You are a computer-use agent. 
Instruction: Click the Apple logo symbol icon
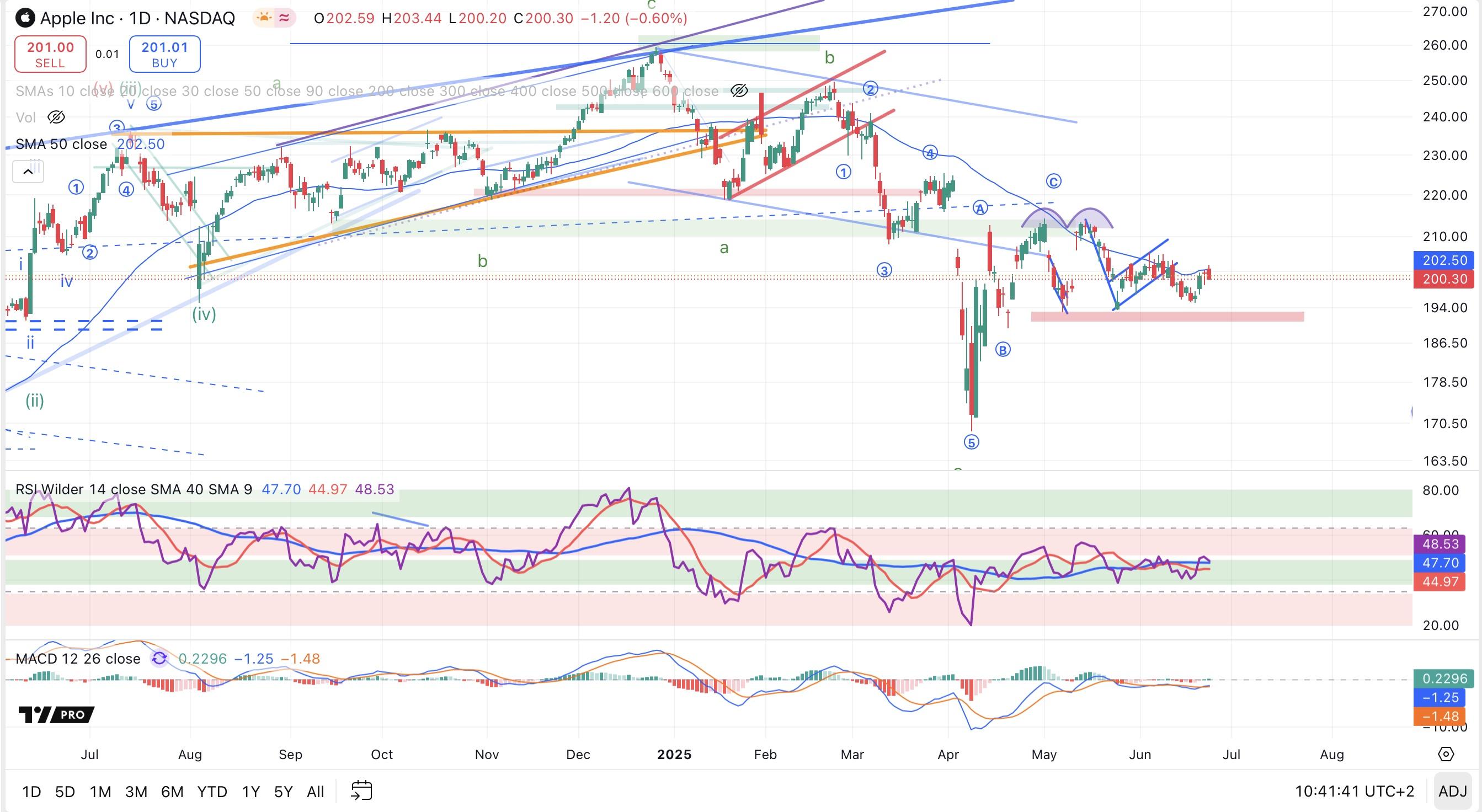point(25,18)
